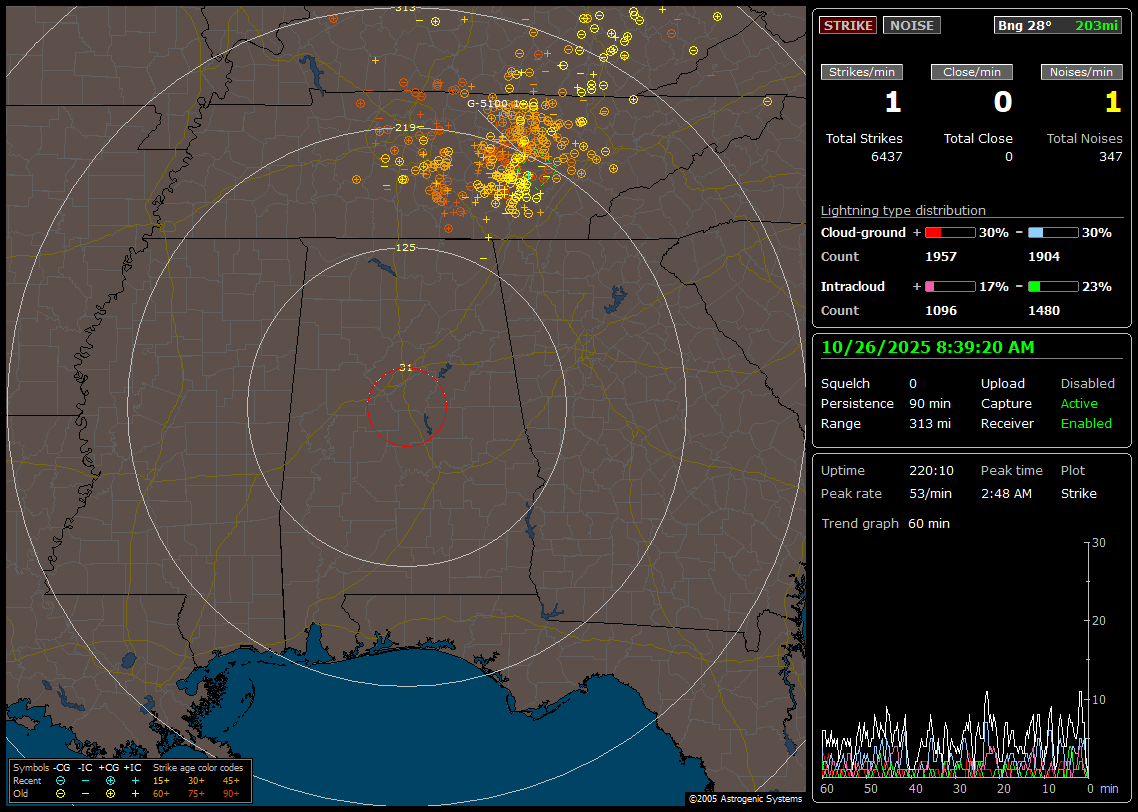
Task: Click the Upload Disabled status
Action: (x=1087, y=383)
